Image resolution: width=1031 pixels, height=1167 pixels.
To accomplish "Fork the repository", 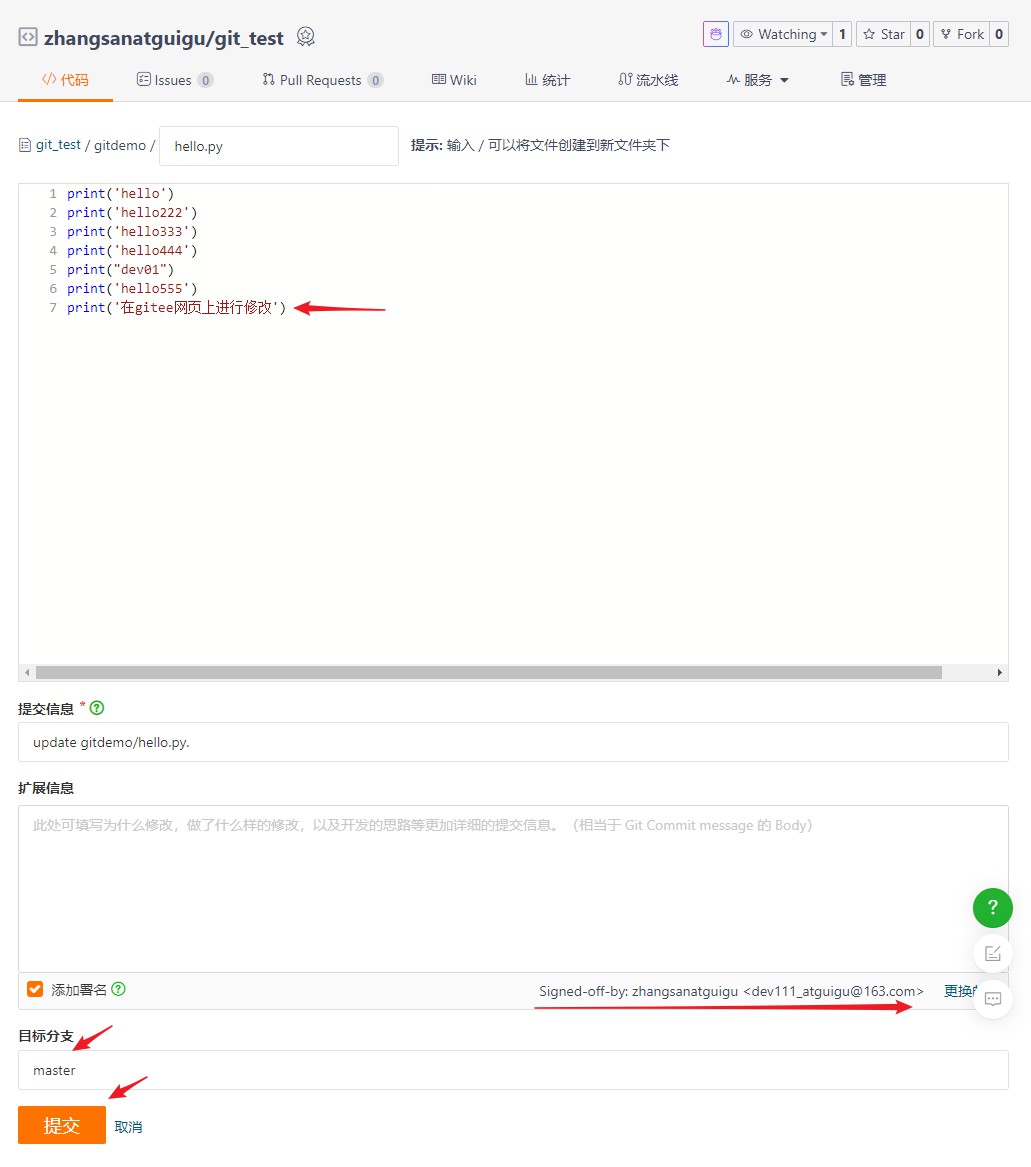I will (x=962, y=34).
